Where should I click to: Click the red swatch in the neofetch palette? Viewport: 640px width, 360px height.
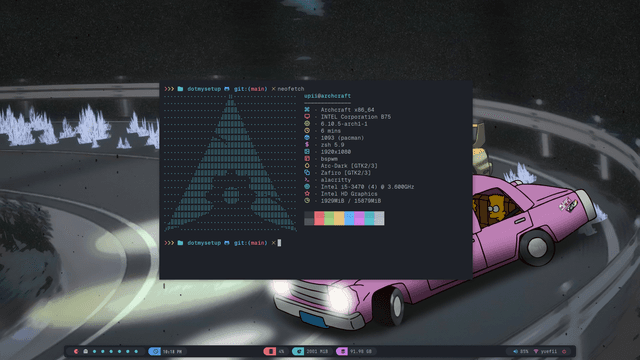click(319, 218)
